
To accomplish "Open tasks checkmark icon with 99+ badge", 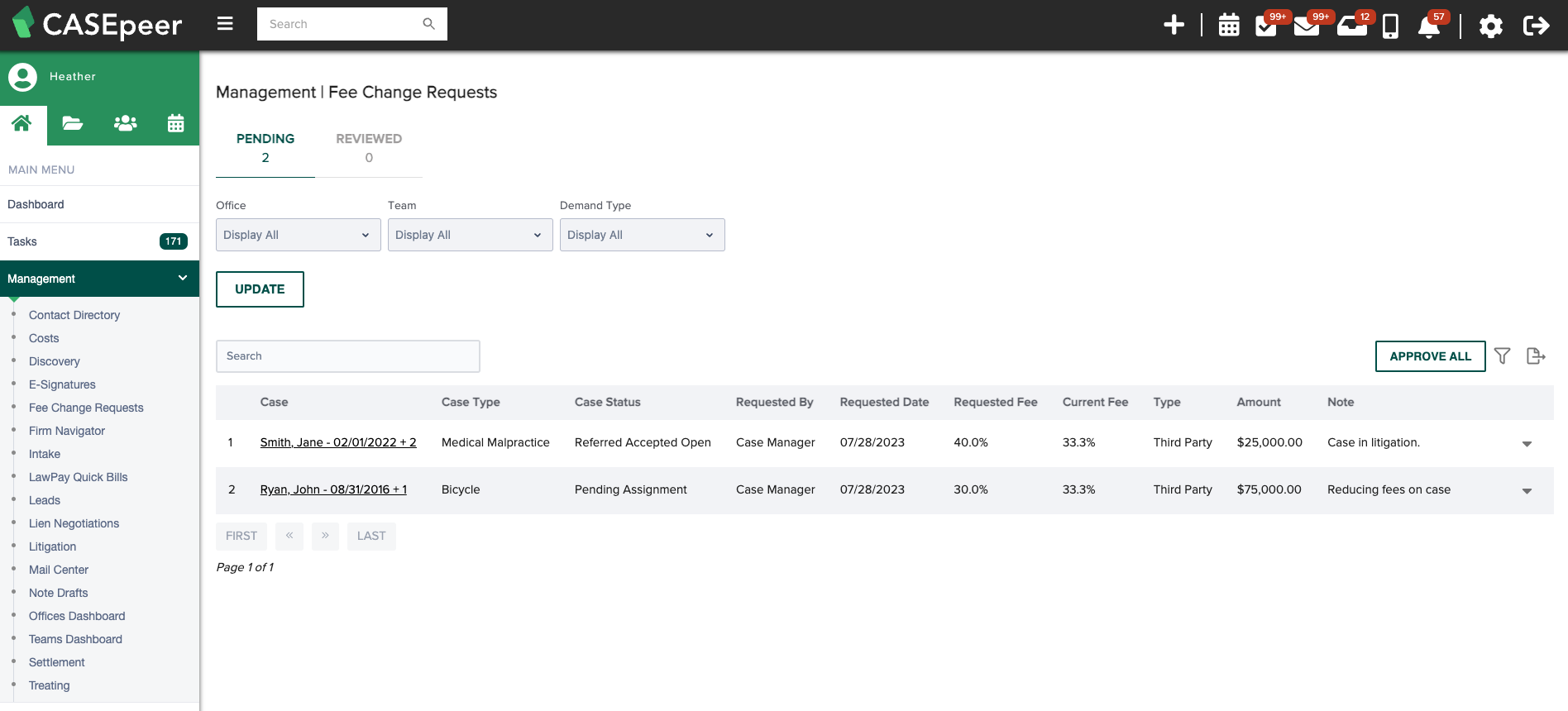I will pyautogui.click(x=1266, y=25).
